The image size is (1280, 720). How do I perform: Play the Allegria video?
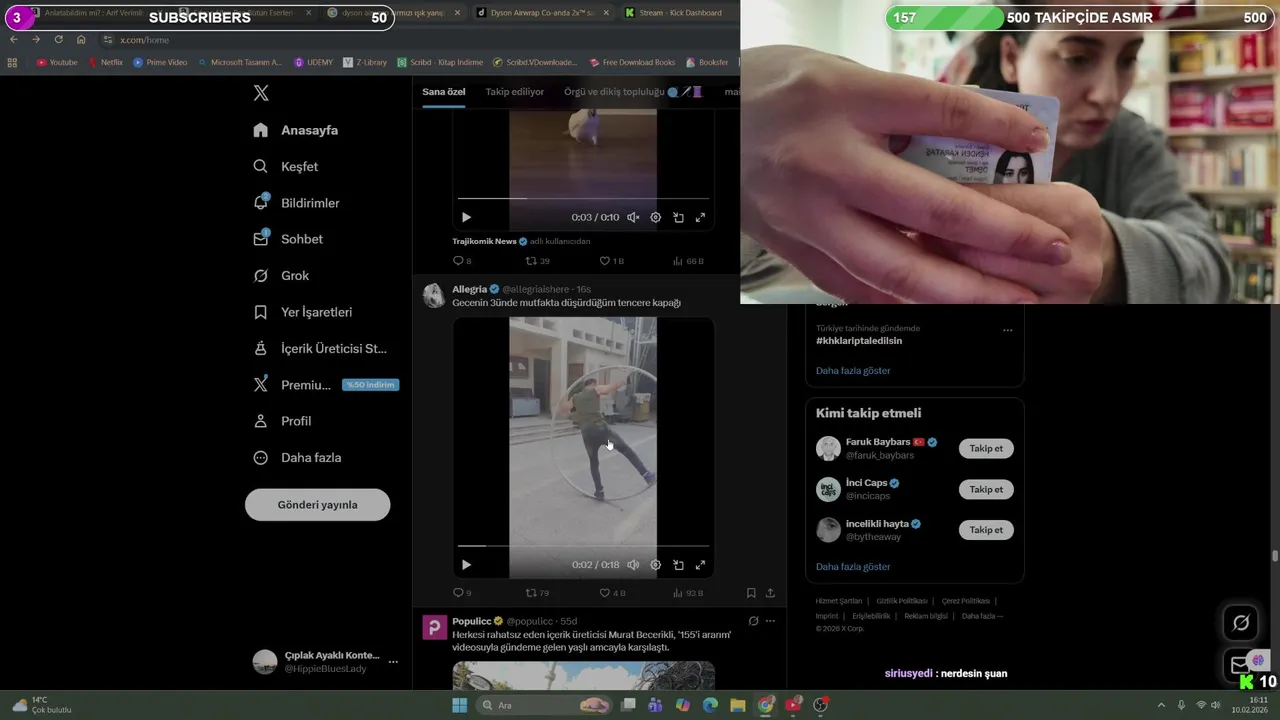[x=466, y=565]
